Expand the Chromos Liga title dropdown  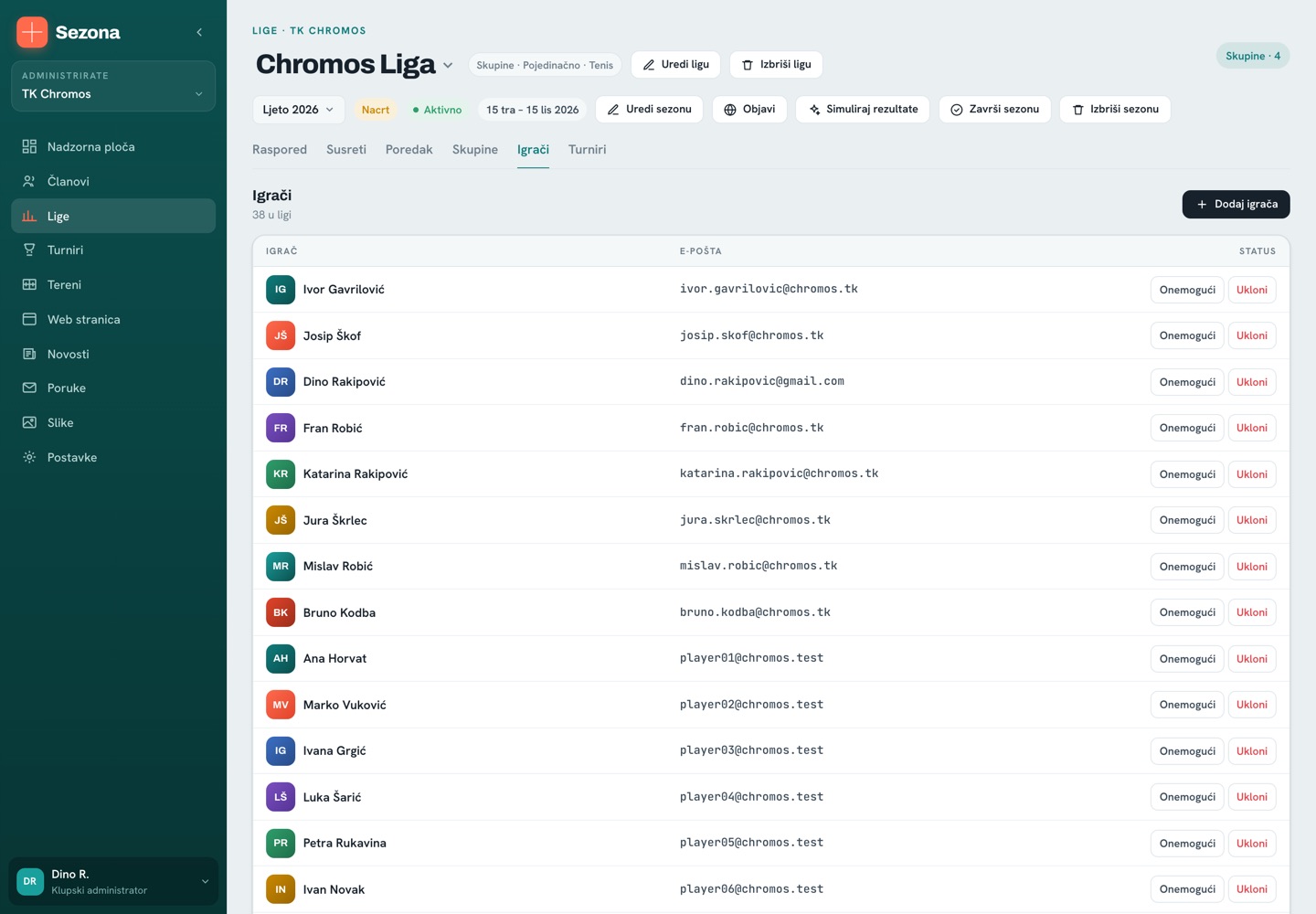click(x=448, y=65)
